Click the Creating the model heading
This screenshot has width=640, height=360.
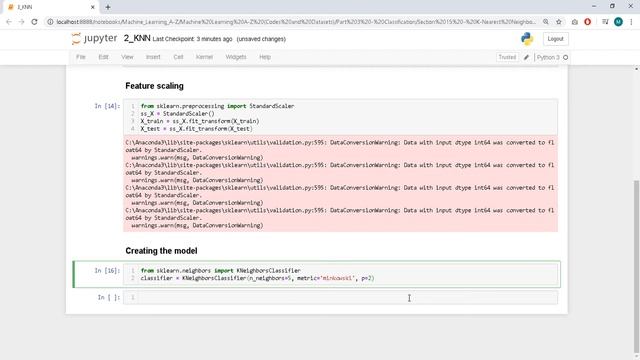click(x=161, y=251)
